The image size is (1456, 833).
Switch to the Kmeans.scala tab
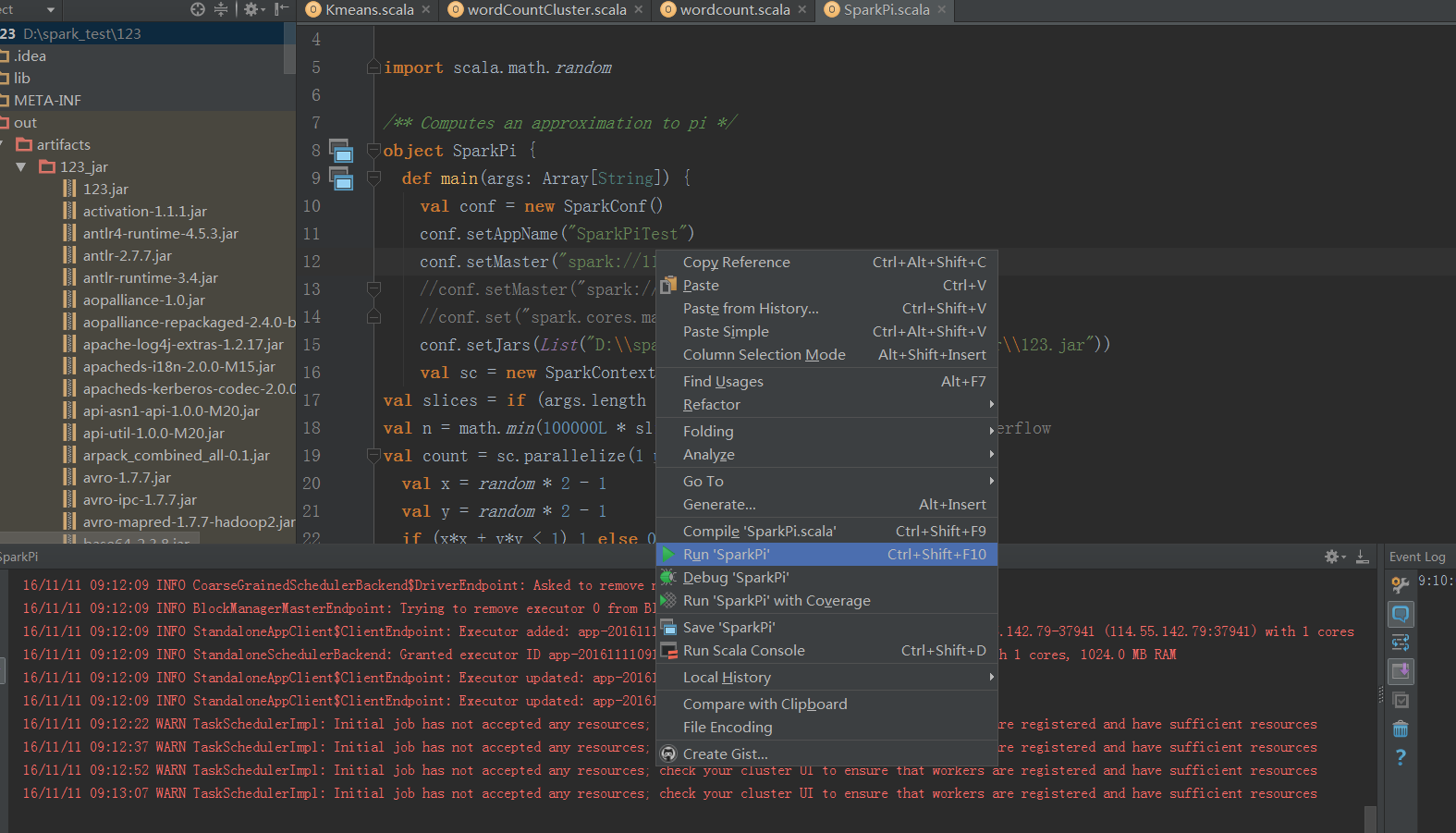[369, 9]
